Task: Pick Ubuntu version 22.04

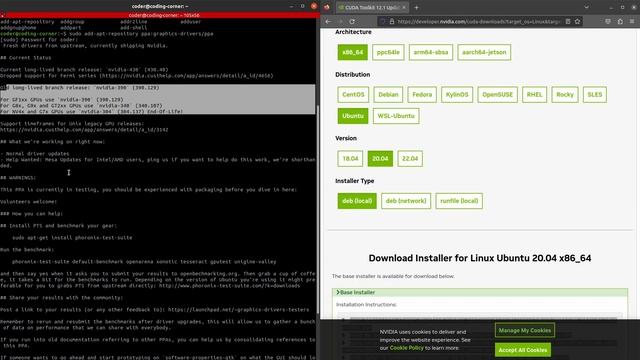Action: (x=410, y=158)
